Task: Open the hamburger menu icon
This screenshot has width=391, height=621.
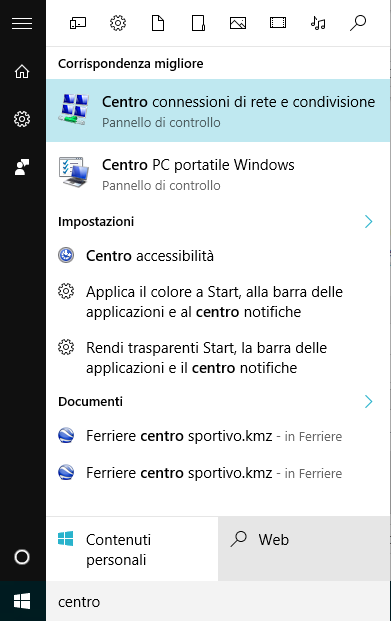Action: [x=22, y=24]
